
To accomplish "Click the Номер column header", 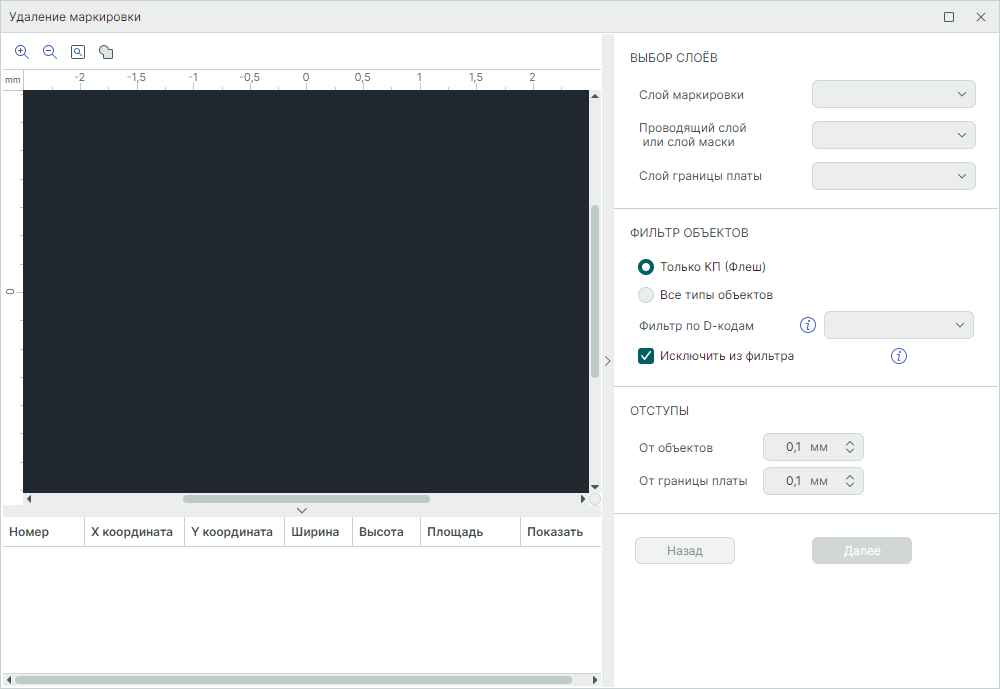I will [29, 532].
